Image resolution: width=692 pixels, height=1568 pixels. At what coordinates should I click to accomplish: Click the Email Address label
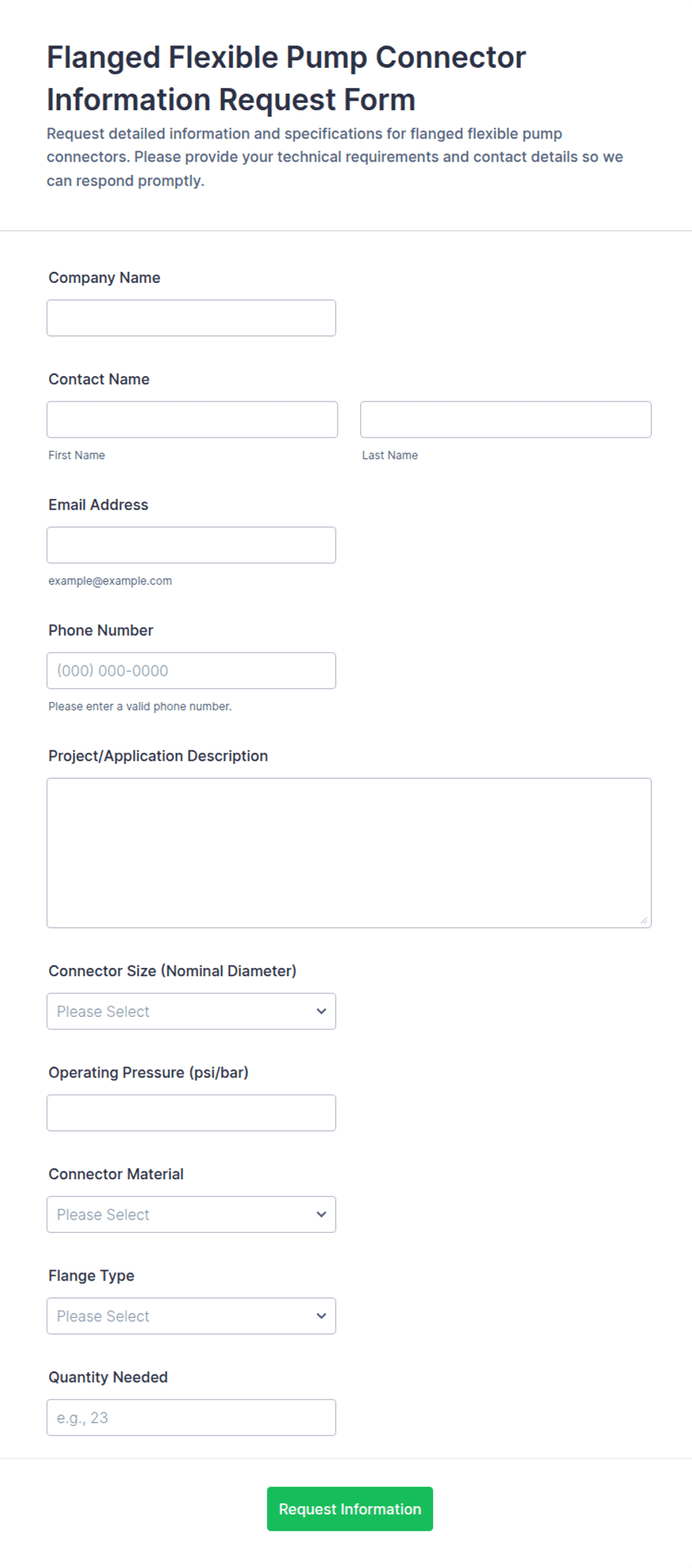(x=98, y=505)
